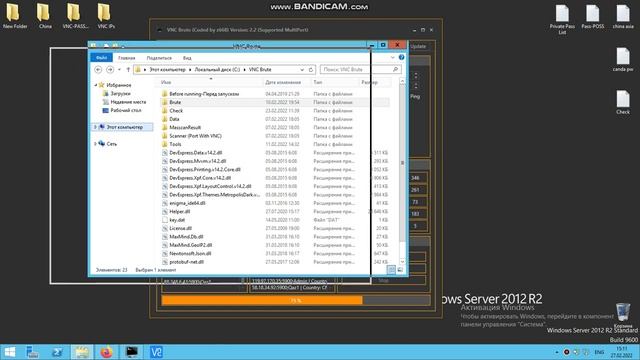640x360 pixels.
Task: Open the Вид ribbon tab
Action: pos(187,58)
